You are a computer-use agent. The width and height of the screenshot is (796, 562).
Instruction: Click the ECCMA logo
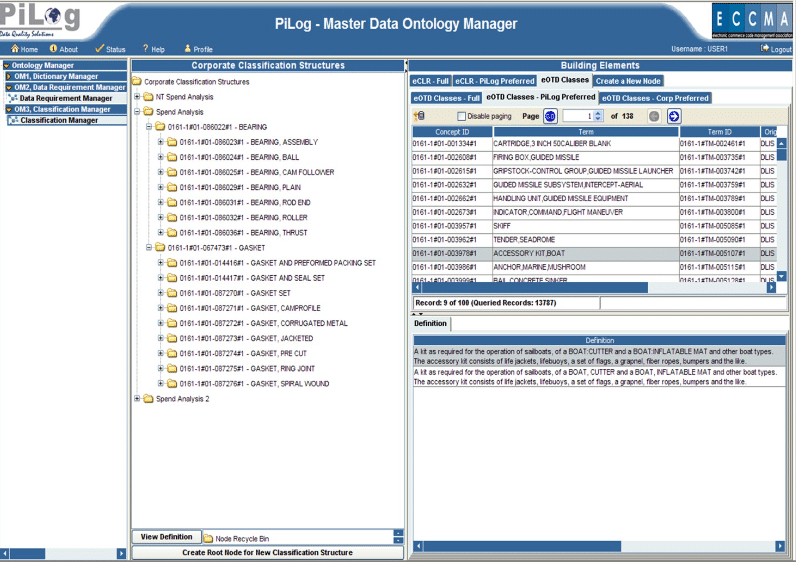tap(752, 21)
